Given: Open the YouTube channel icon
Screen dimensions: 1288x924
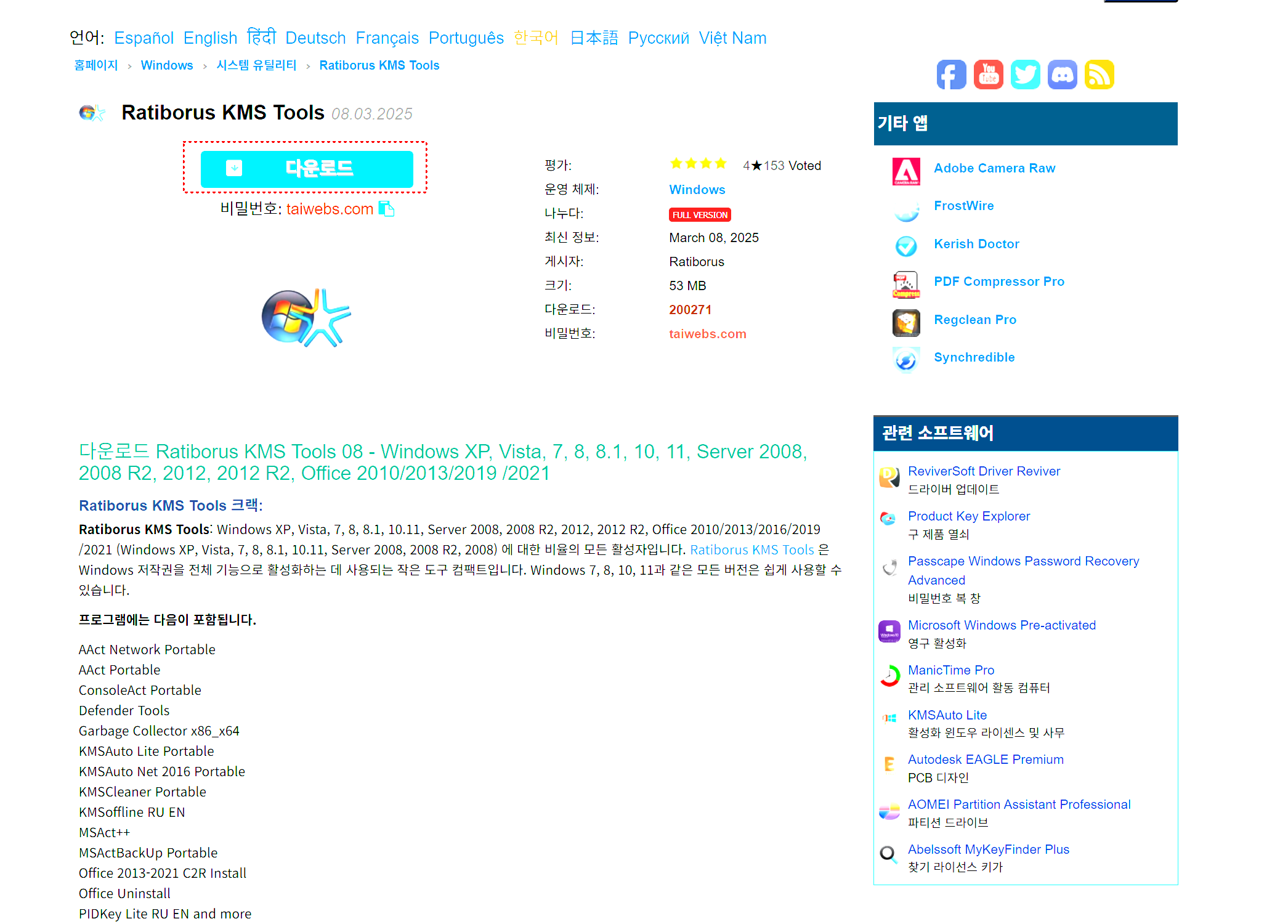Looking at the screenshot, I should (x=988, y=74).
